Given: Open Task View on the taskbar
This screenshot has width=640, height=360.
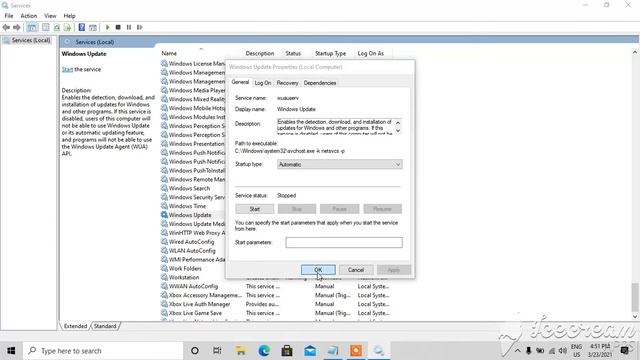Looking at the screenshot, I should [x=217, y=351].
